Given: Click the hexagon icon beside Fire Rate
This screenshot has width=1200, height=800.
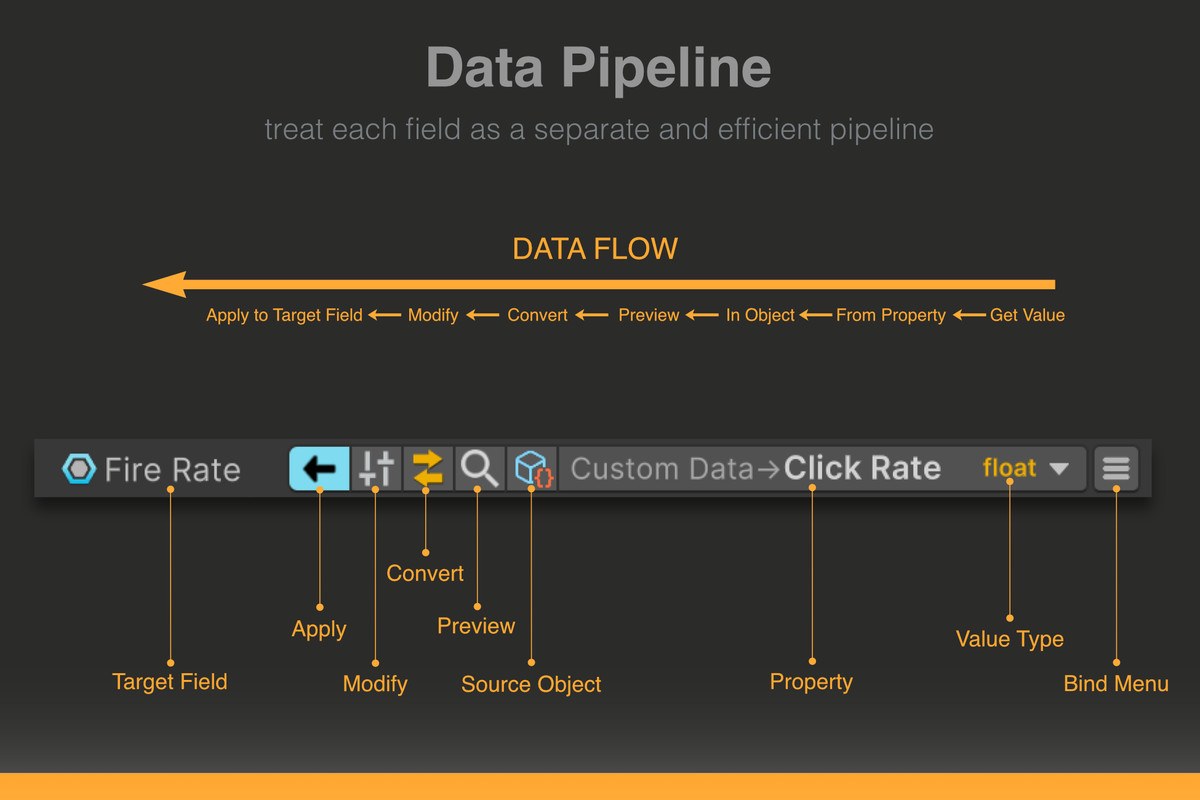Looking at the screenshot, I should pos(79,469).
